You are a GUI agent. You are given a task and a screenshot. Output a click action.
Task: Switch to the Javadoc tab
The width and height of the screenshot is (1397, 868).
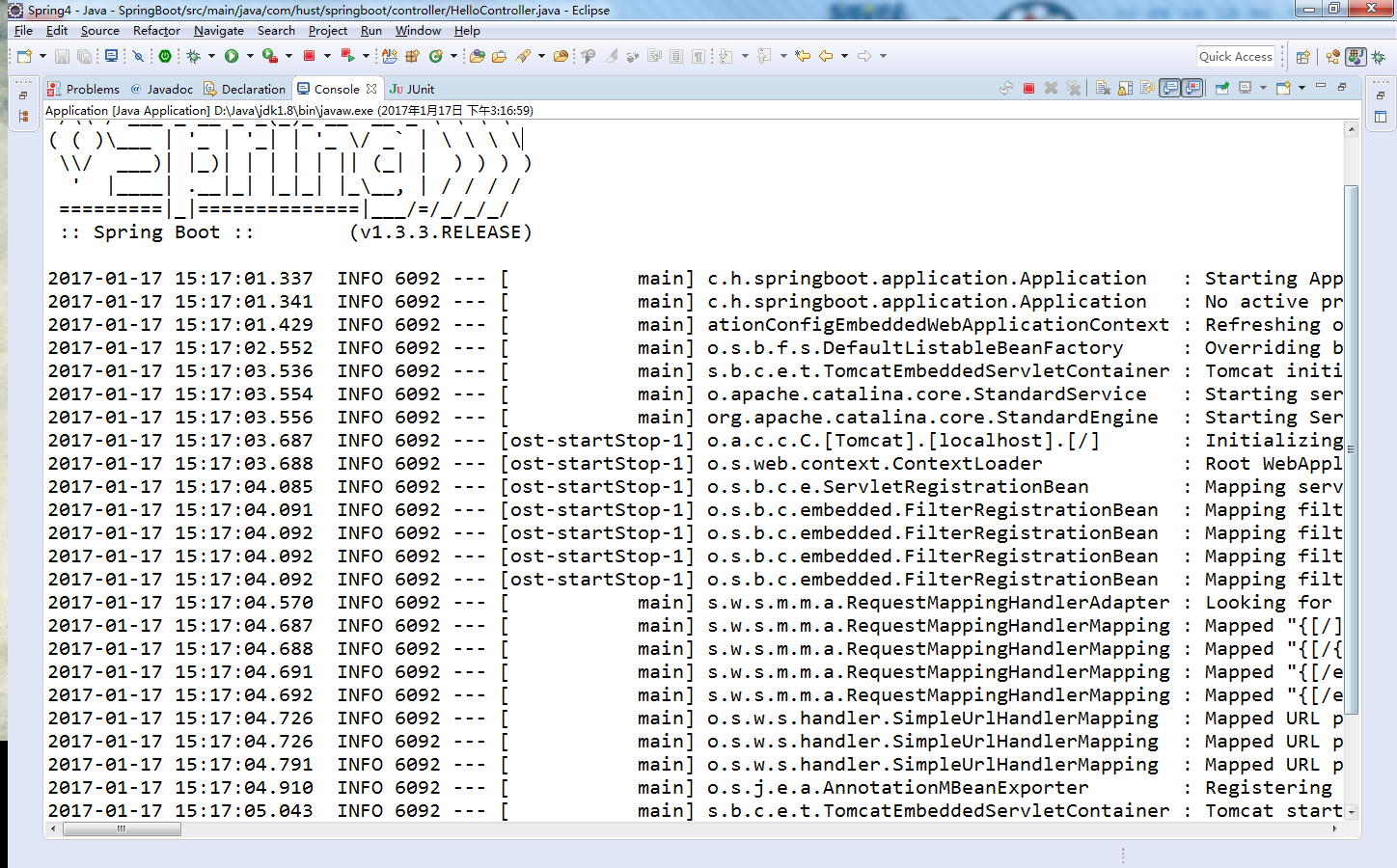[x=162, y=89]
